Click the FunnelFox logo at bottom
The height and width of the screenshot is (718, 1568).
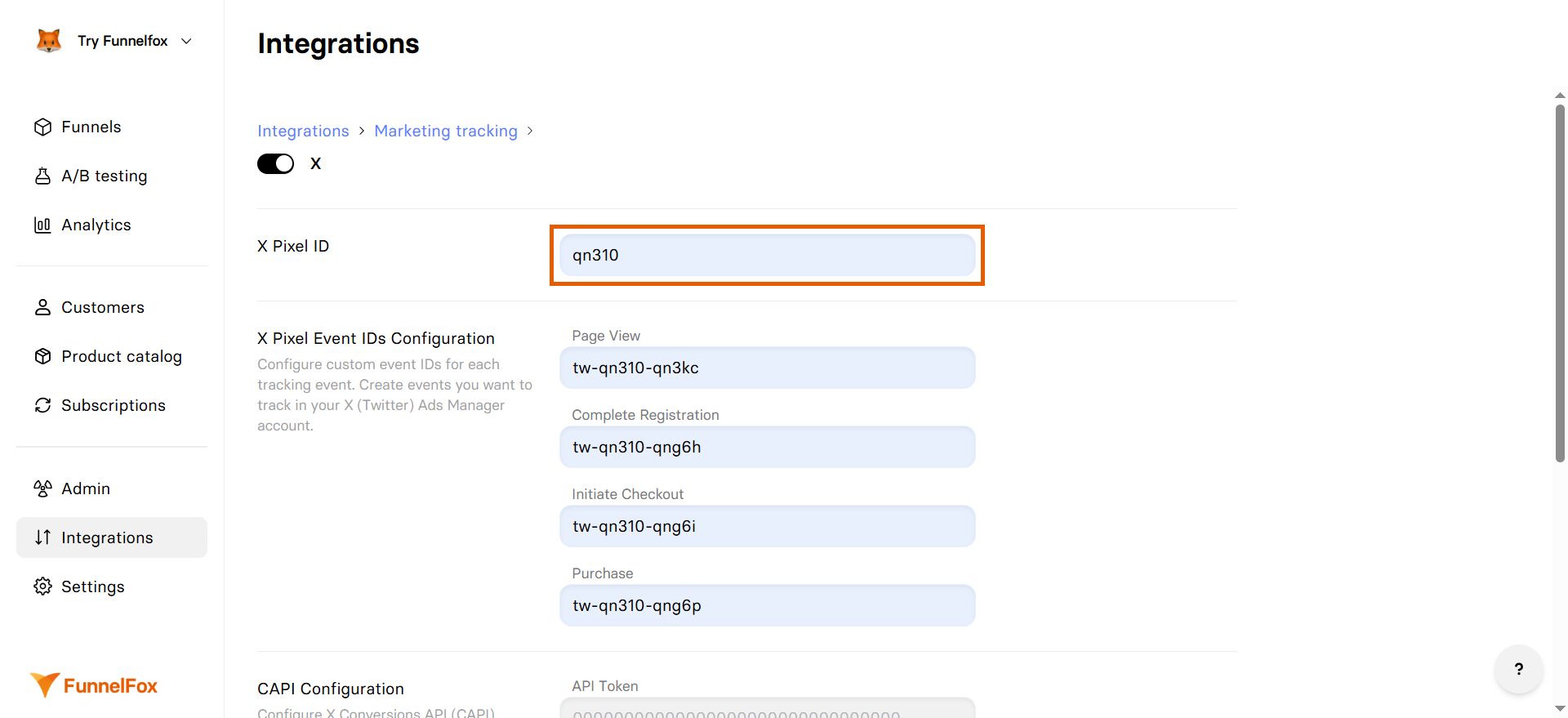[x=94, y=685]
